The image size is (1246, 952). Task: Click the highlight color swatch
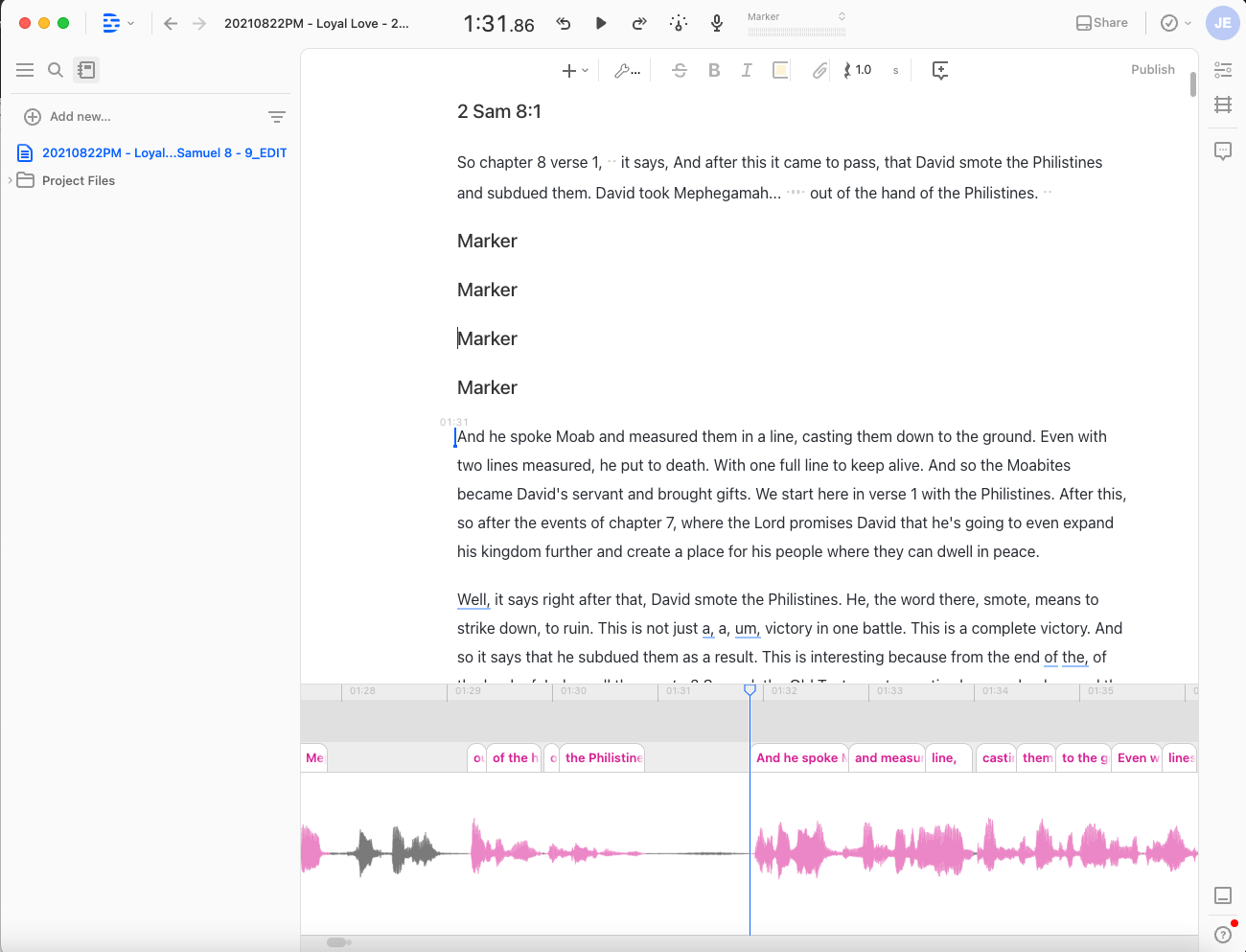point(780,70)
